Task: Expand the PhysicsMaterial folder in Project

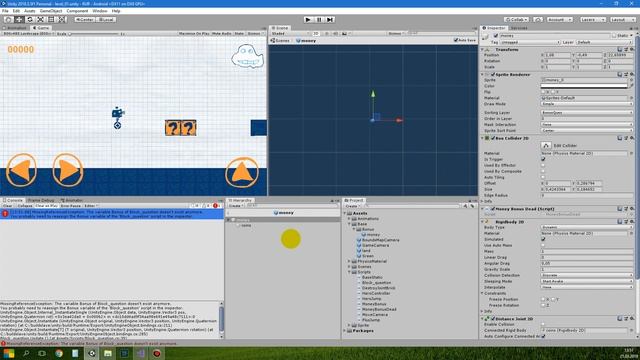Action: pos(350,261)
